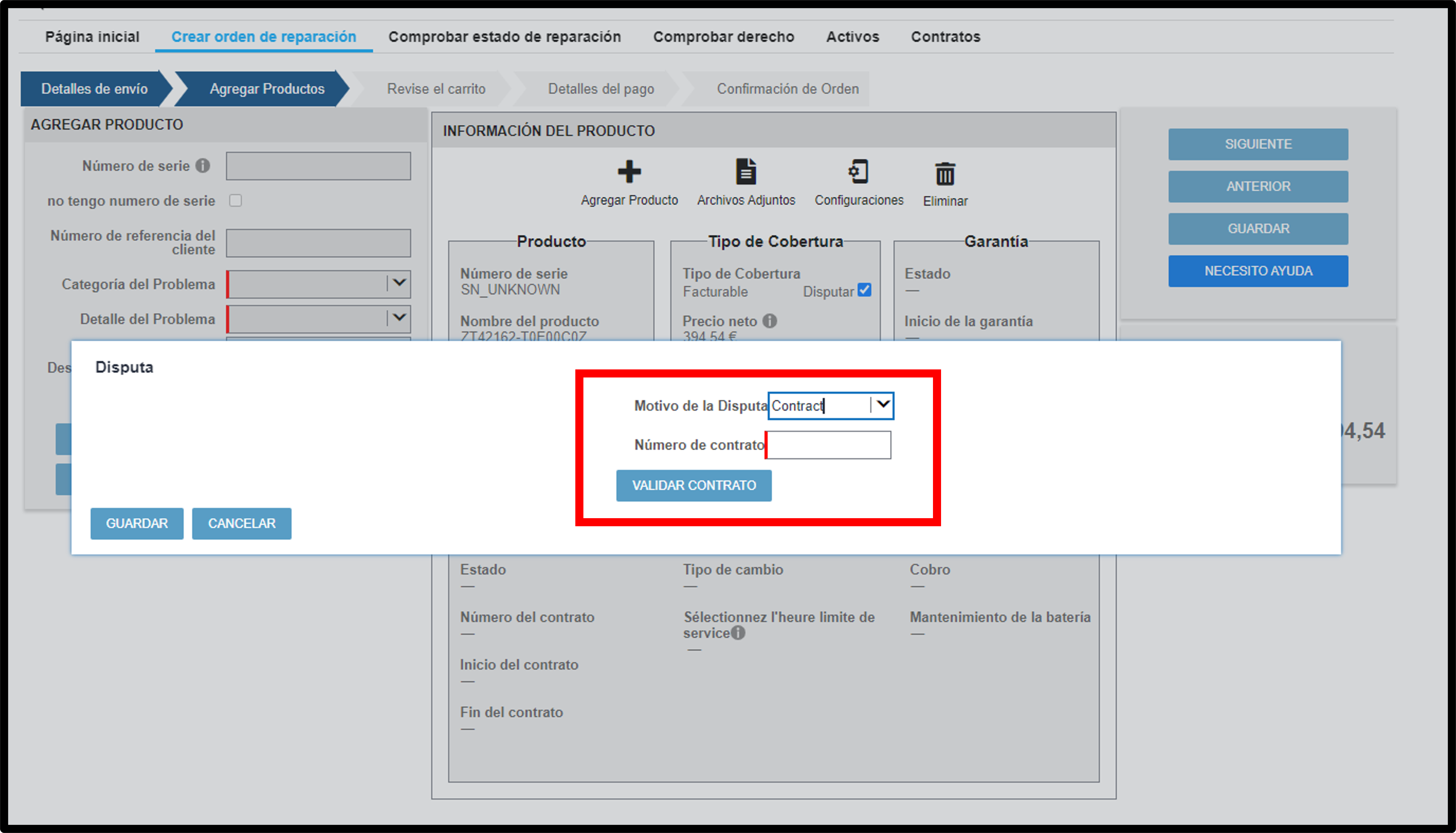Expand Motivo de la Disputa dropdown
The height and width of the screenshot is (833, 1456).
coord(881,405)
